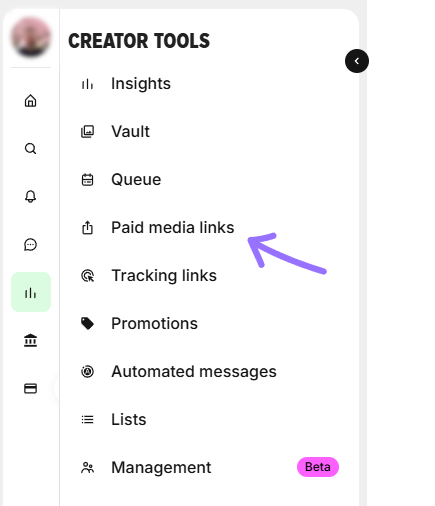Open the Home icon in the sidebar

[x=30, y=100]
